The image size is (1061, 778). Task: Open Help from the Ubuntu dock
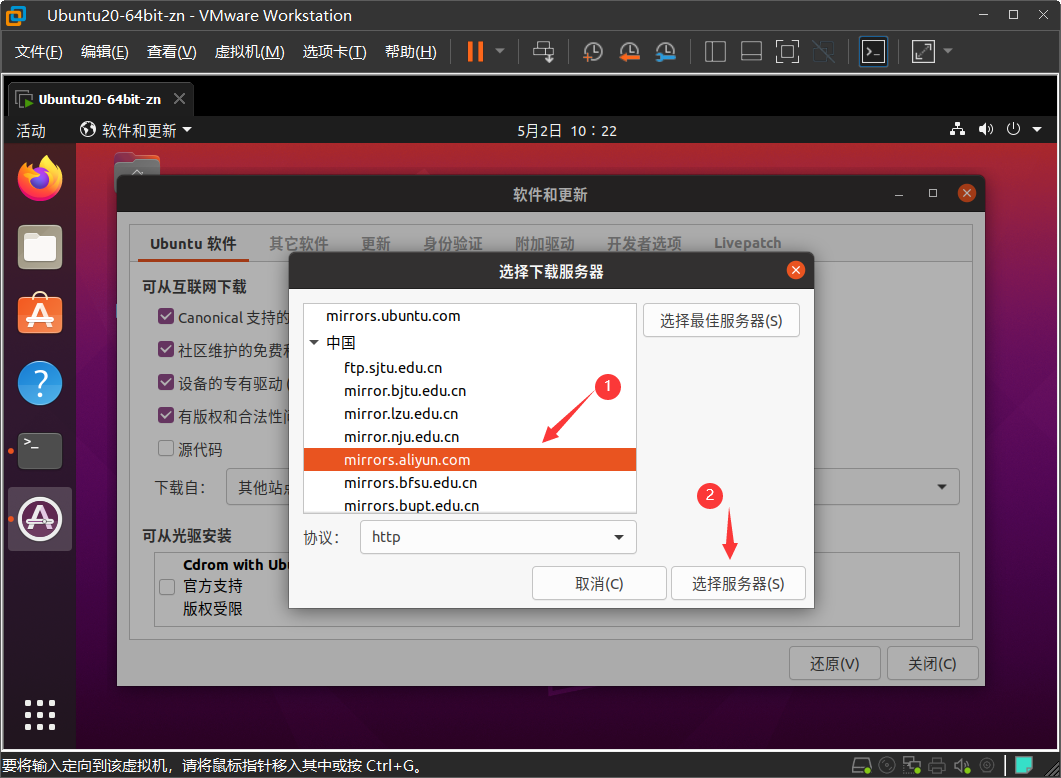point(40,383)
